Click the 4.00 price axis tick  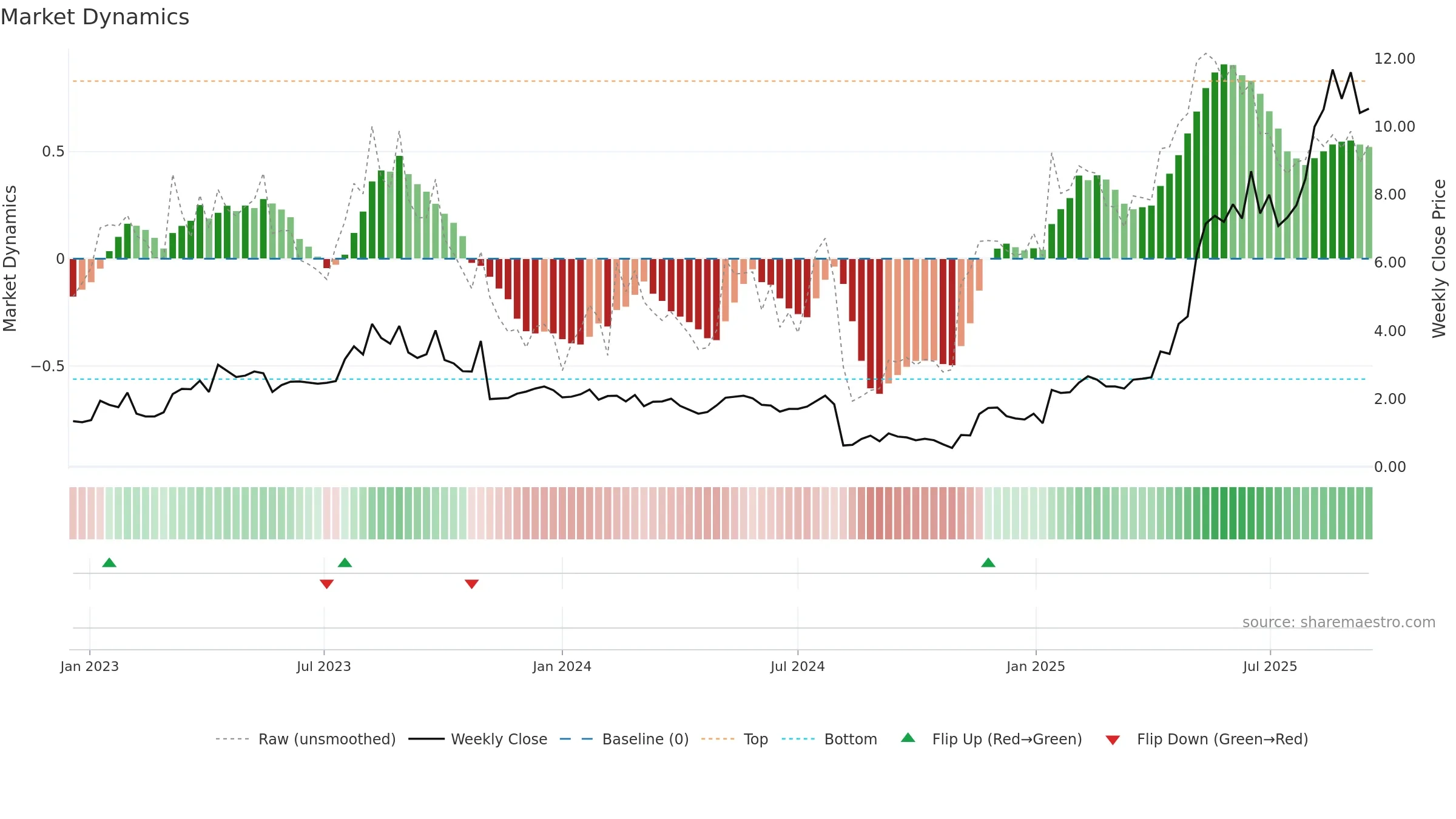(1390, 331)
